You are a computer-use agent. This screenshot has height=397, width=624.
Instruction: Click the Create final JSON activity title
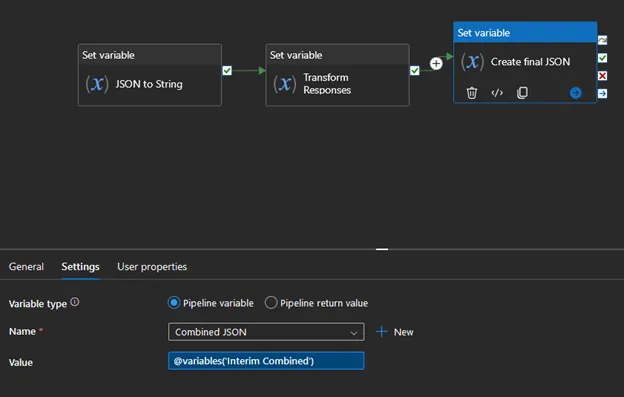coord(530,62)
